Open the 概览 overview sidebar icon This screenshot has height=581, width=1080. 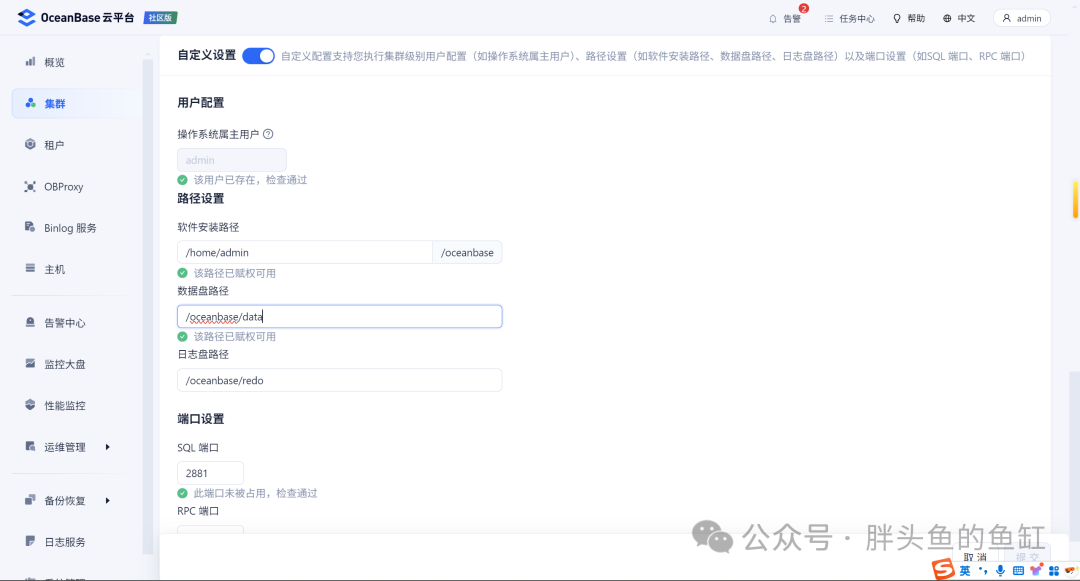click(x=30, y=62)
